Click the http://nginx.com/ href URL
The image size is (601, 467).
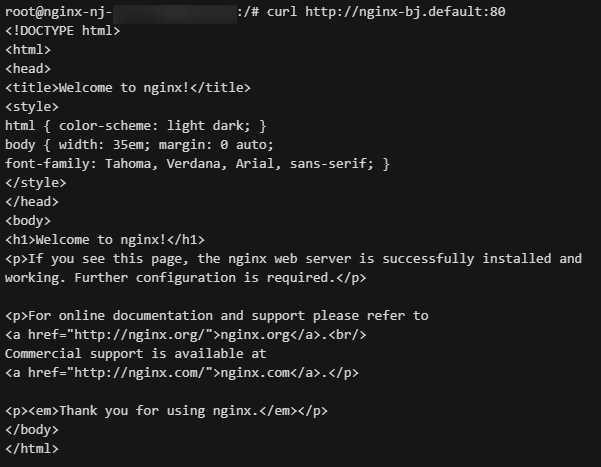pos(139,373)
